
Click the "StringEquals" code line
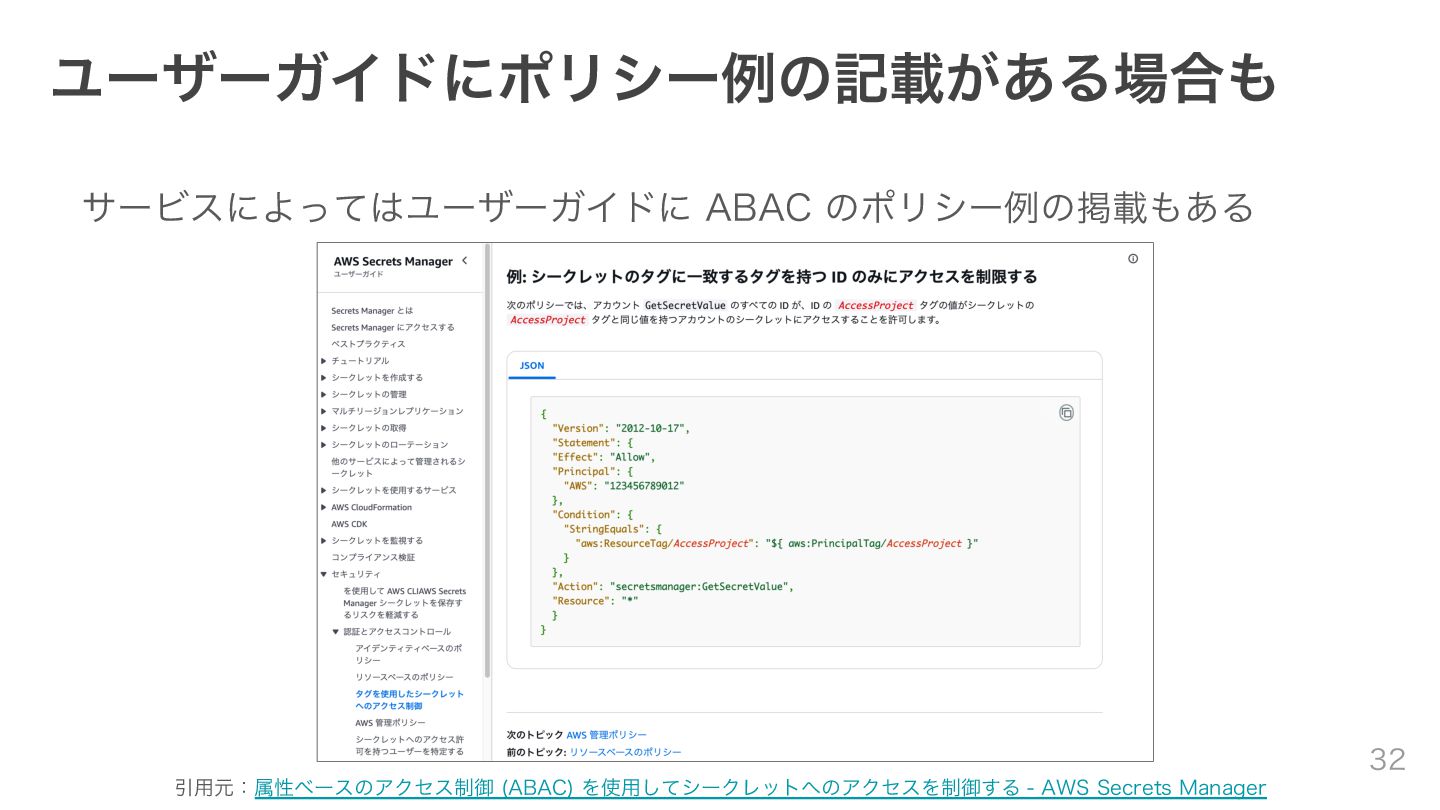coord(613,529)
